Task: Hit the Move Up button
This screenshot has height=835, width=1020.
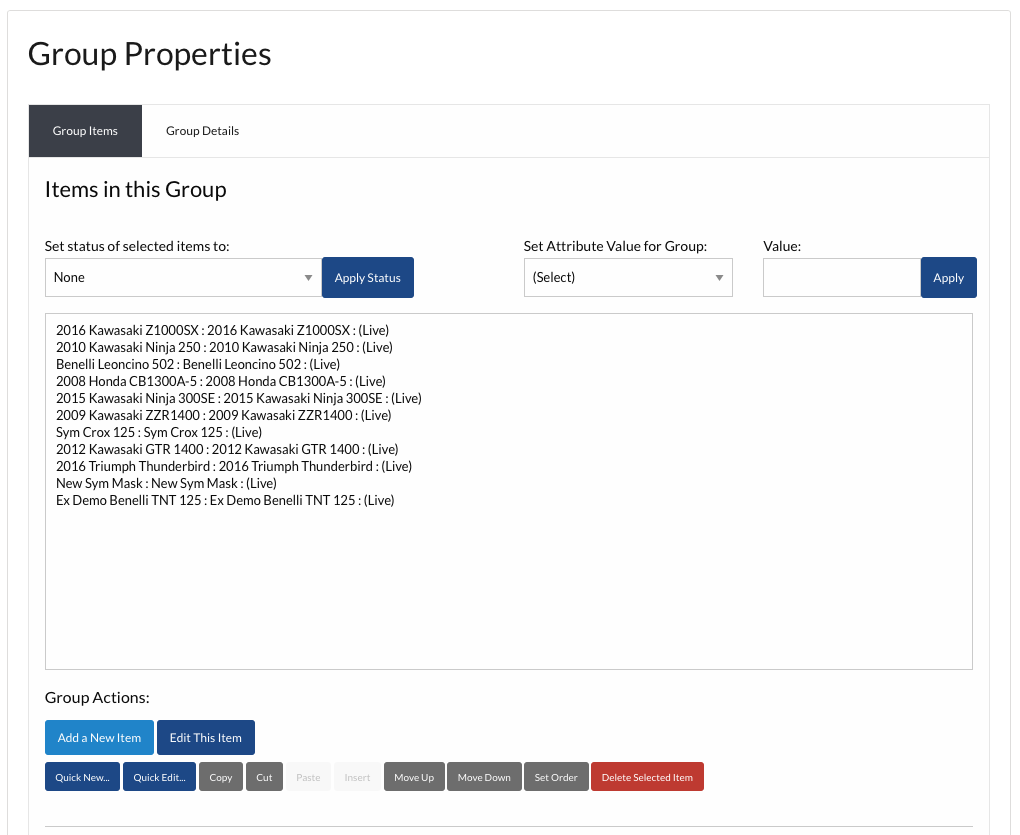Action: coord(414,777)
